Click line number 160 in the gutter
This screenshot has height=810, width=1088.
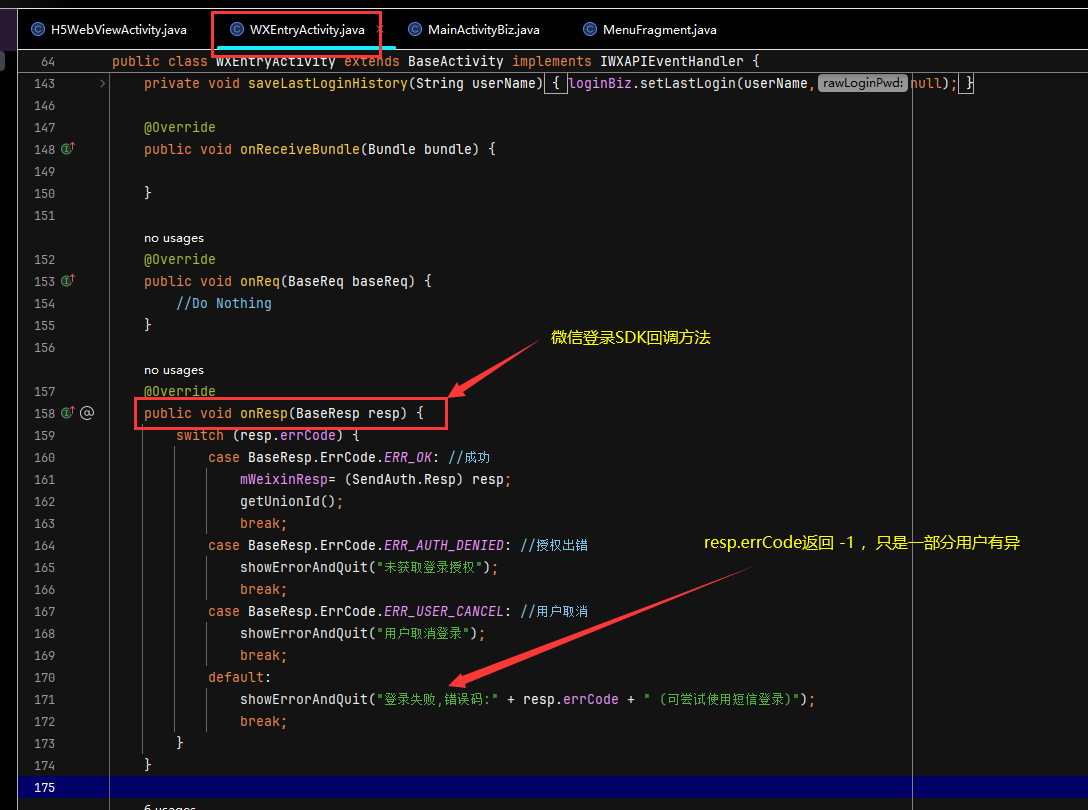(x=44, y=457)
